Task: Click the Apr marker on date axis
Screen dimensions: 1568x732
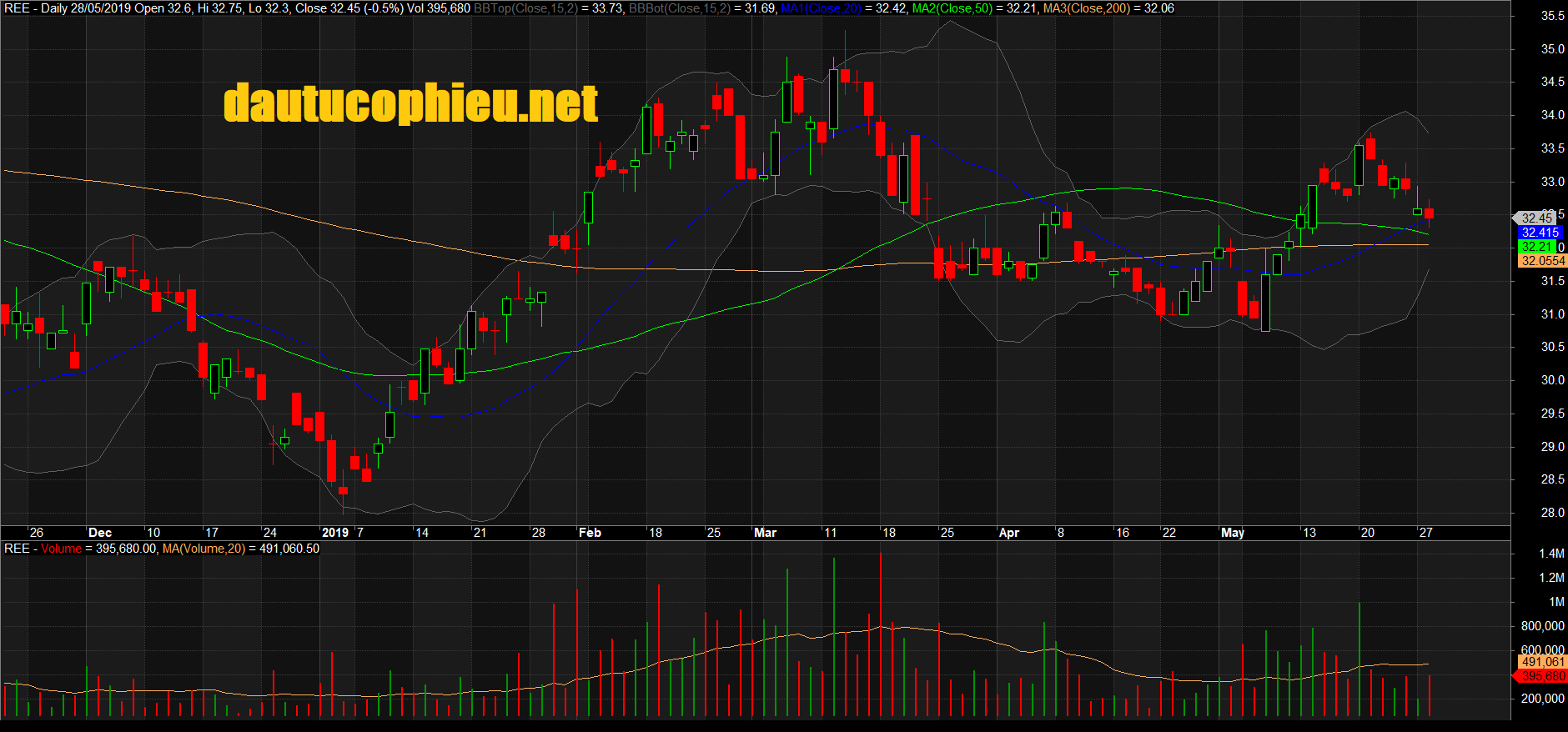Action: 1009,533
